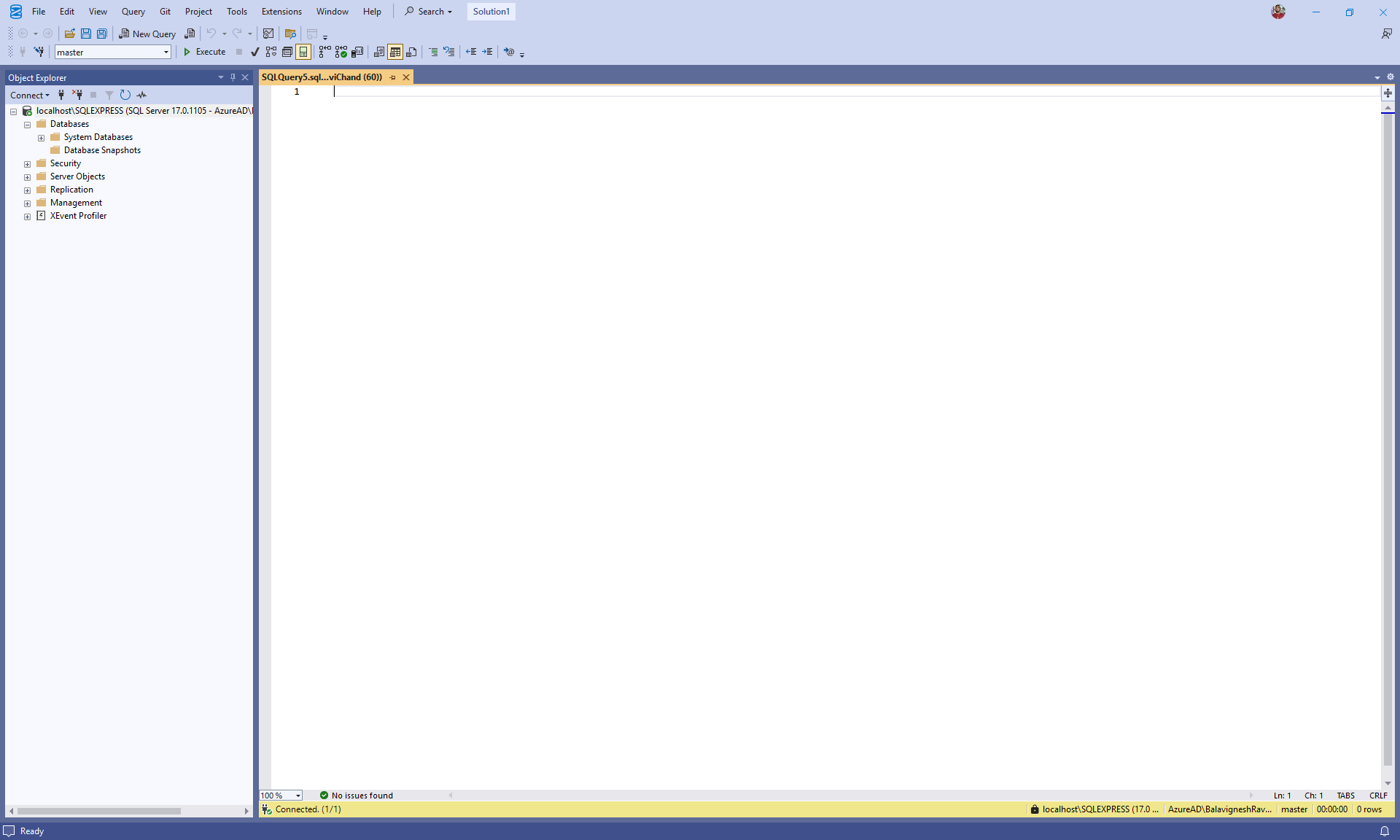The height and width of the screenshot is (840, 1400).
Task: Send feedback using the top-right feedback icon
Action: click(1386, 34)
